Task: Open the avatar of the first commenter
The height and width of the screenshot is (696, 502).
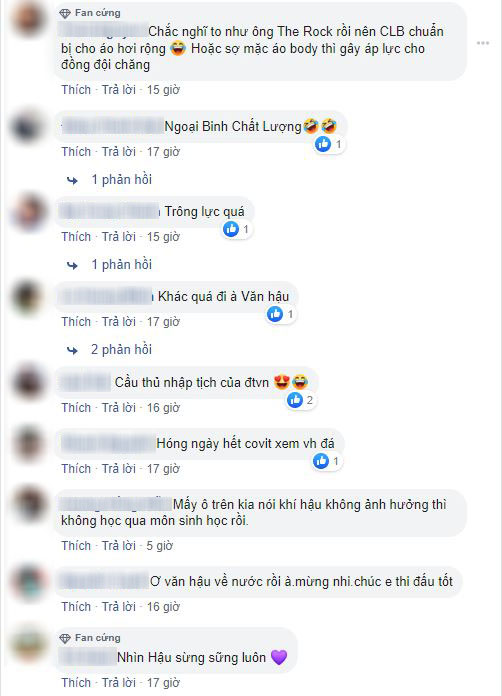Action: click(x=28, y=20)
